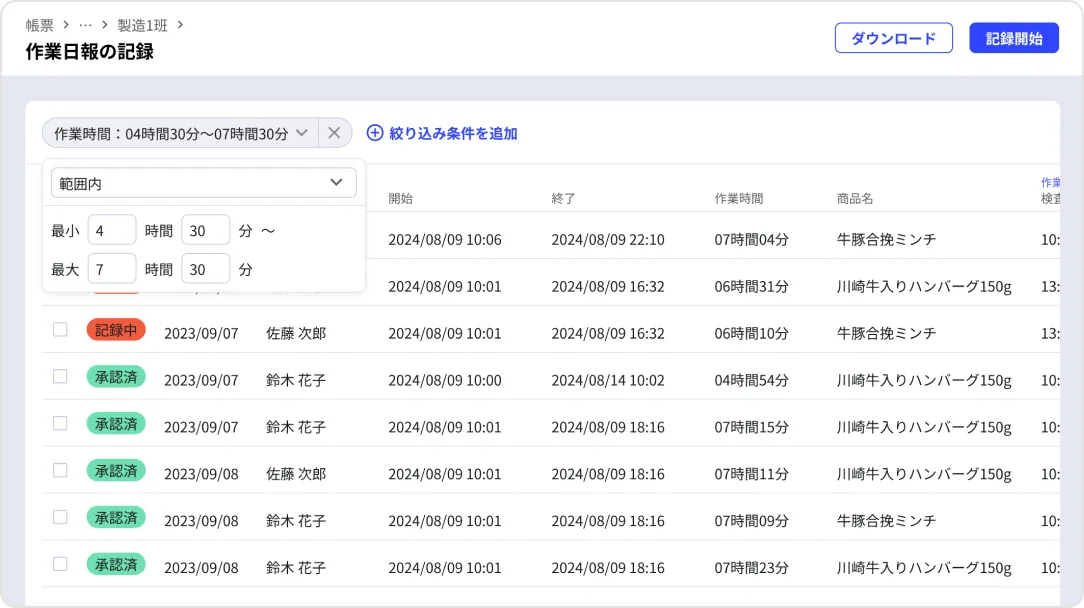
Task: Click the 作業時間 column header
Action: pyautogui.click(x=739, y=198)
